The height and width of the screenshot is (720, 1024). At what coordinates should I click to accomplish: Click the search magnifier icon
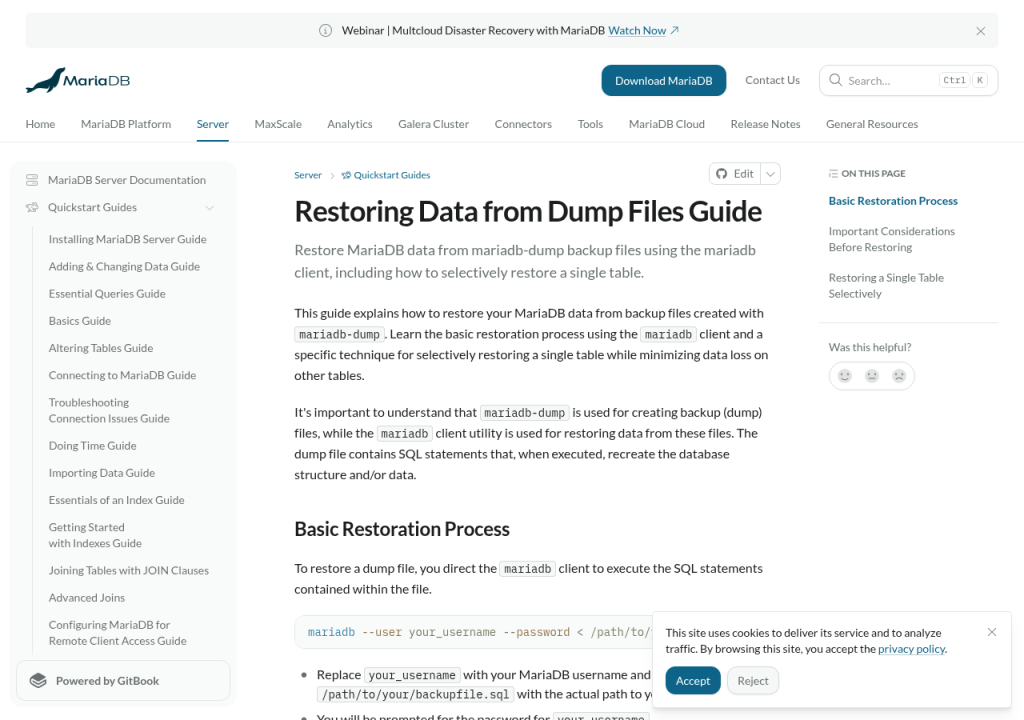tap(835, 80)
